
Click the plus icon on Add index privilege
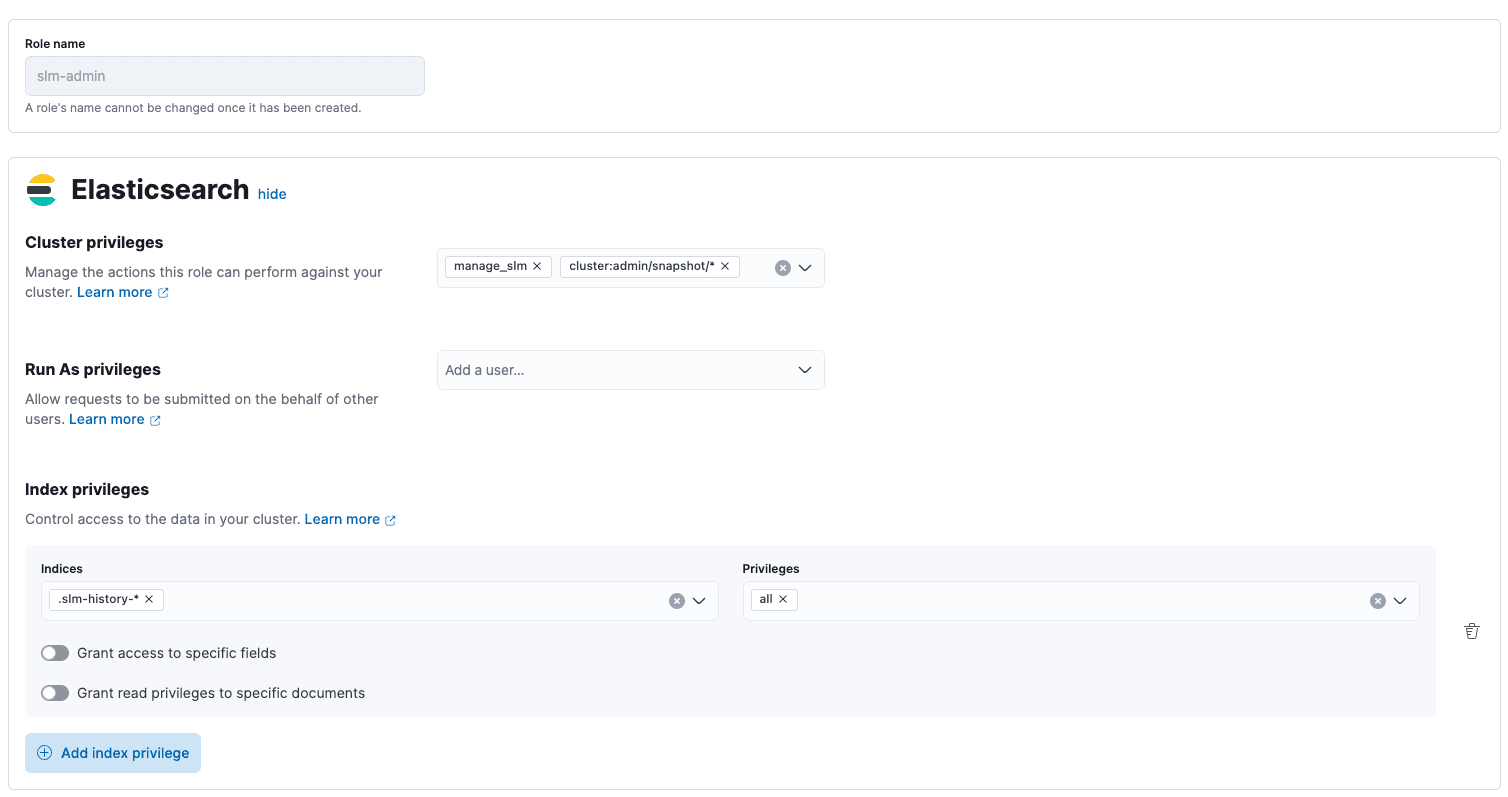[x=44, y=752]
